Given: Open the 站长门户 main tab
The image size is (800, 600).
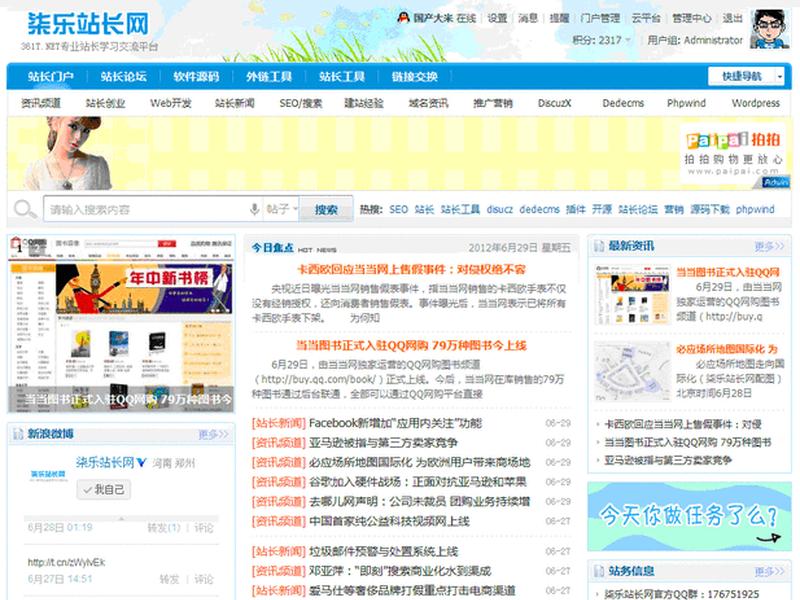Looking at the screenshot, I should [x=51, y=77].
